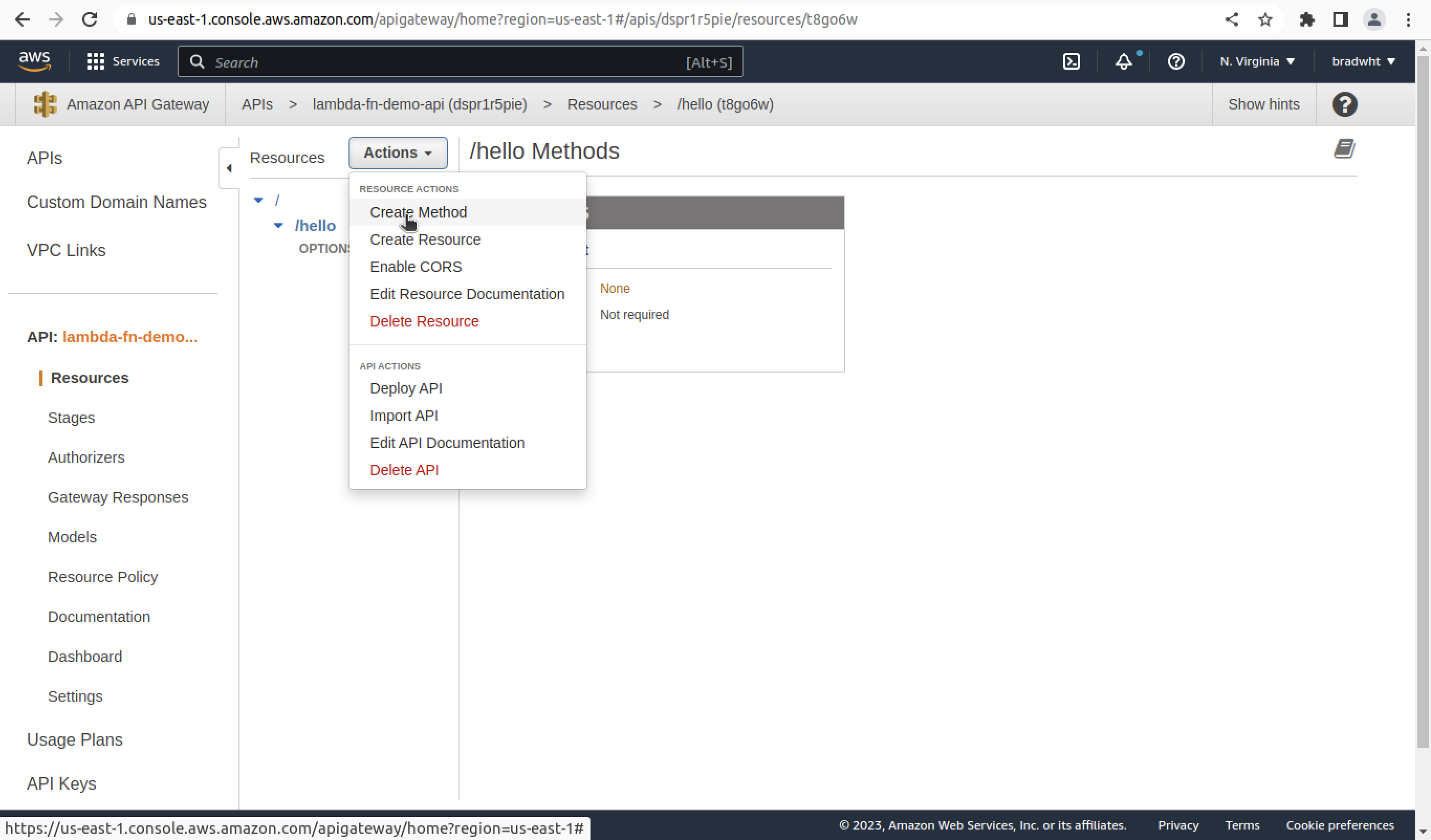This screenshot has width=1431, height=840.
Task: Open Stages in the sidebar
Action: click(71, 418)
